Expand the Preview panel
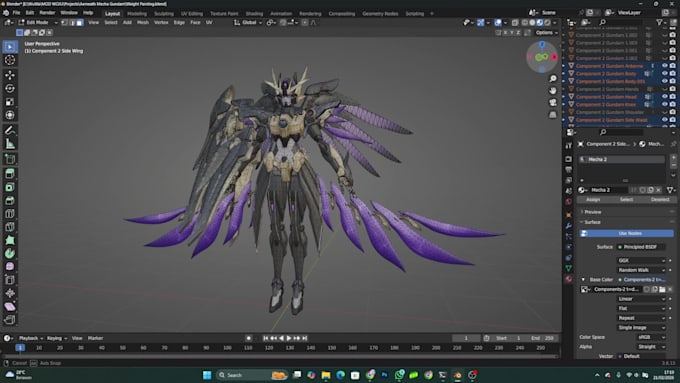Screen dimensions: 680x383 [592, 212]
